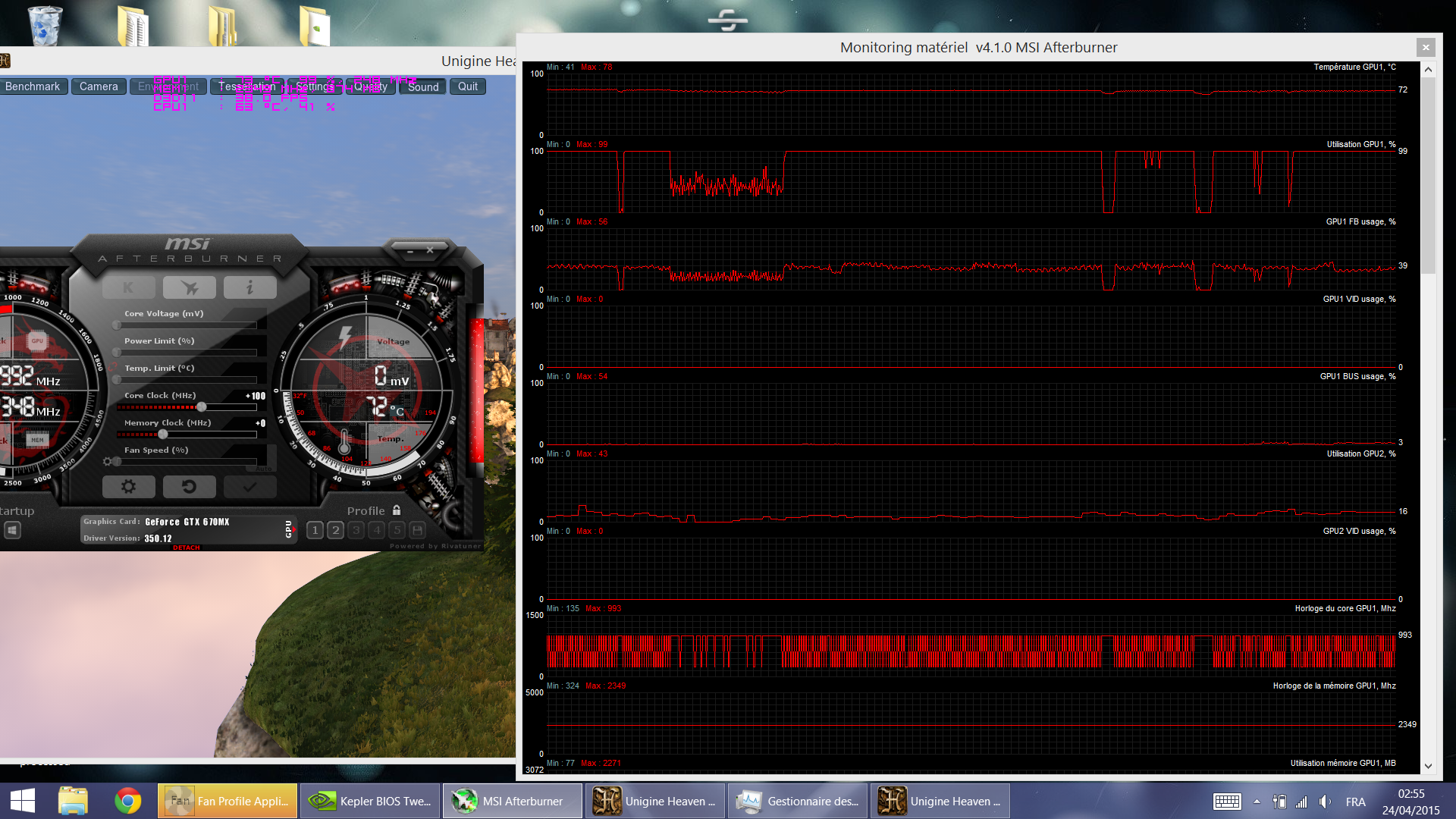Image resolution: width=1456 pixels, height=819 pixels.
Task: Click the monitoring window scrollbar thumb
Action: click(x=1428, y=174)
